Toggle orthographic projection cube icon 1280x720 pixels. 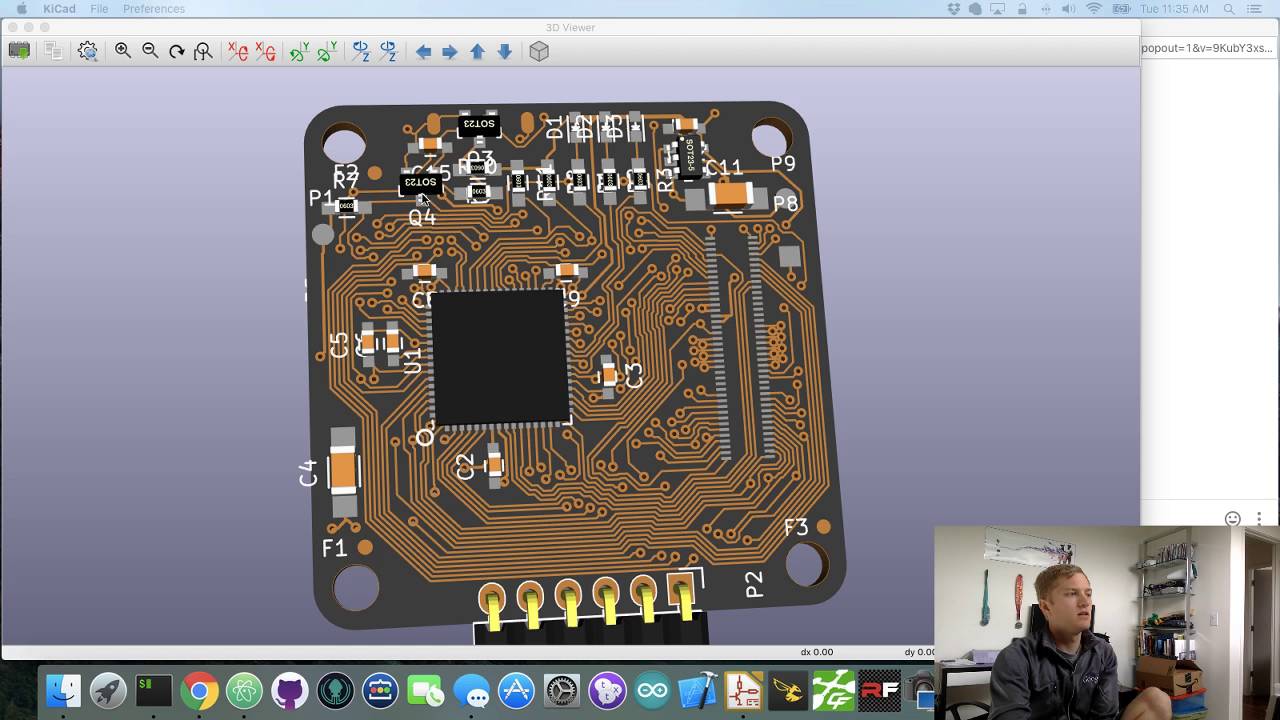(x=539, y=52)
